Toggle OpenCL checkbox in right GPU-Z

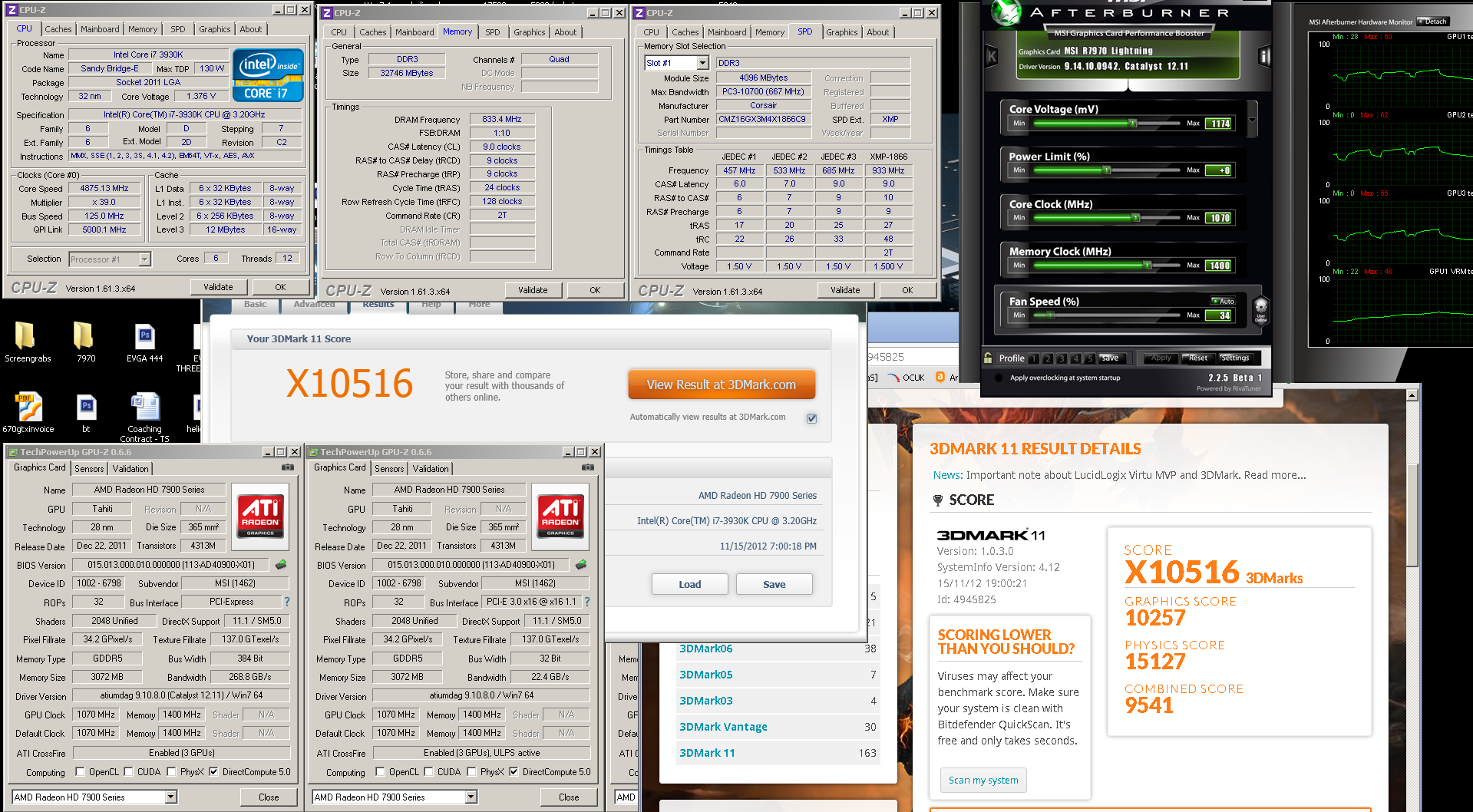380,771
